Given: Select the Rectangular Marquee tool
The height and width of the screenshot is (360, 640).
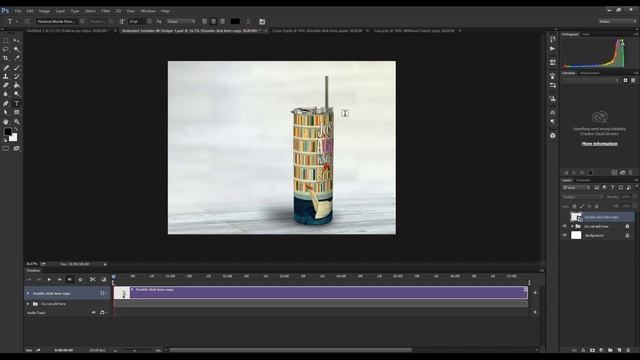Looking at the screenshot, I should [x=6, y=40].
